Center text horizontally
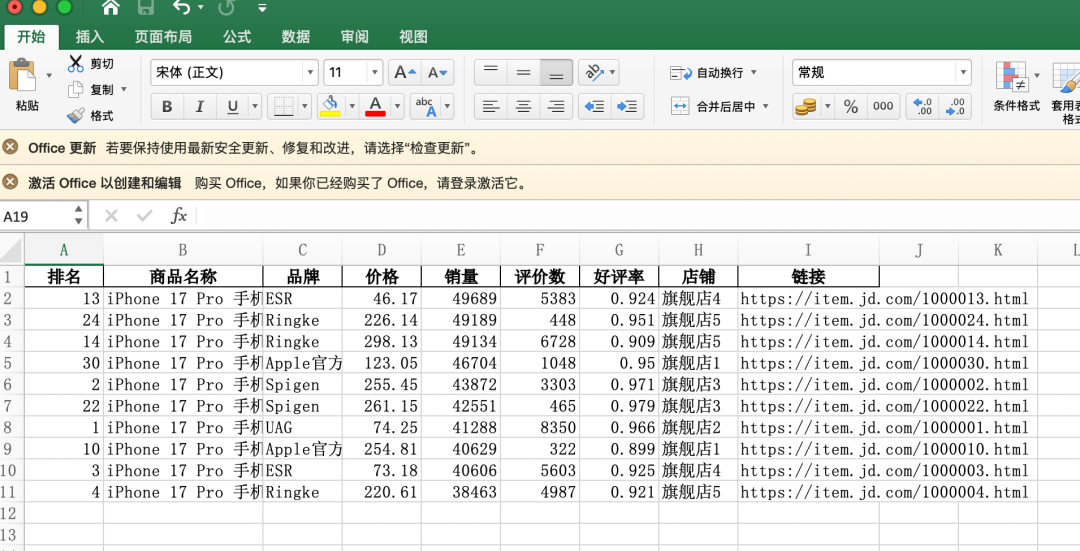The image size is (1080, 551). pyautogui.click(x=523, y=106)
